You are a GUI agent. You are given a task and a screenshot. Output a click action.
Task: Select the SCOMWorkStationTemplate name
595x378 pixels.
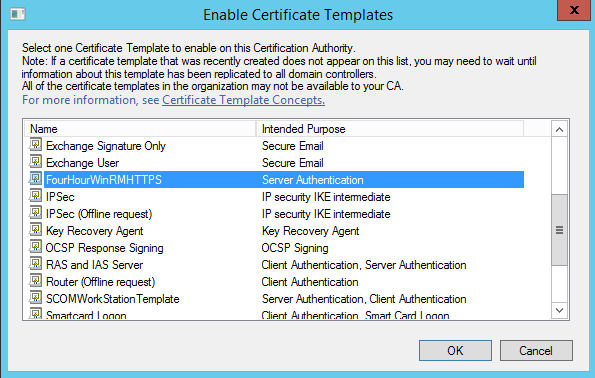pyautogui.click(x=112, y=299)
